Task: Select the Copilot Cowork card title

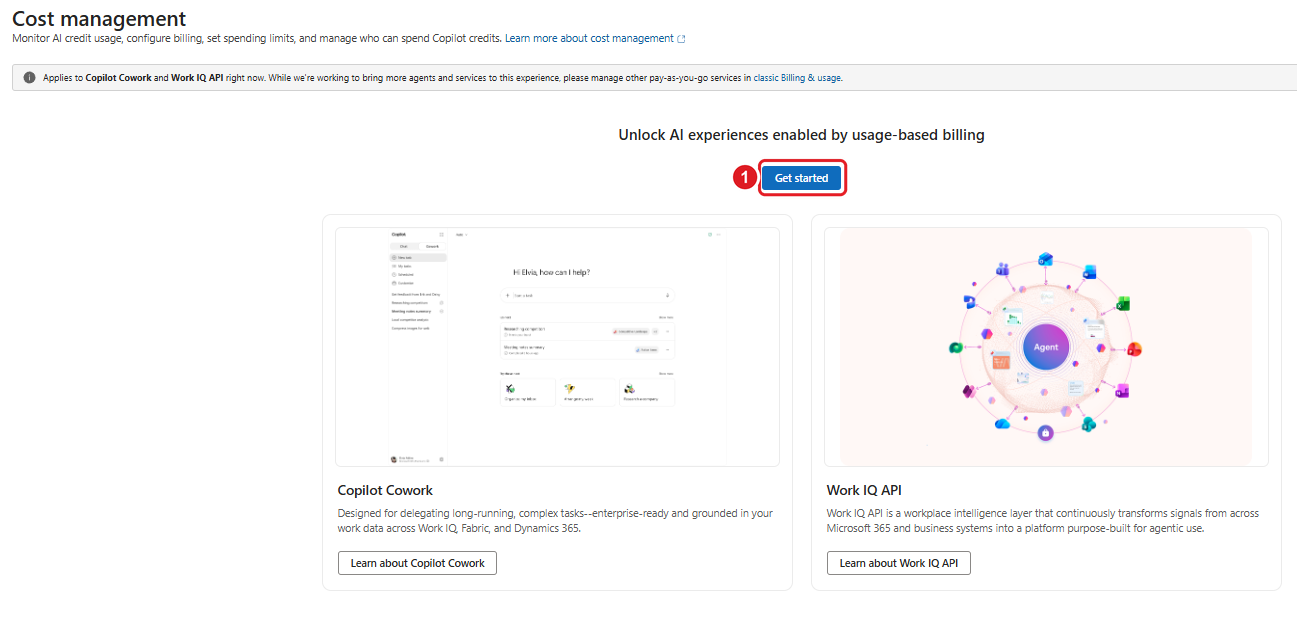Action: point(385,490)
